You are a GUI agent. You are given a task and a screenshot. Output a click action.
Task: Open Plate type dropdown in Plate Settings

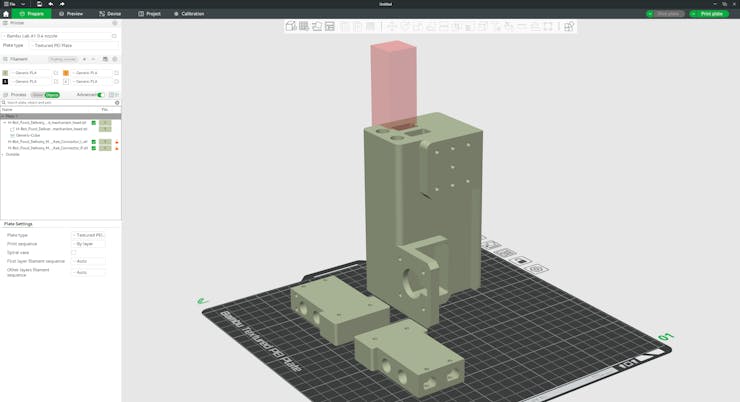(x=88, y=235)
